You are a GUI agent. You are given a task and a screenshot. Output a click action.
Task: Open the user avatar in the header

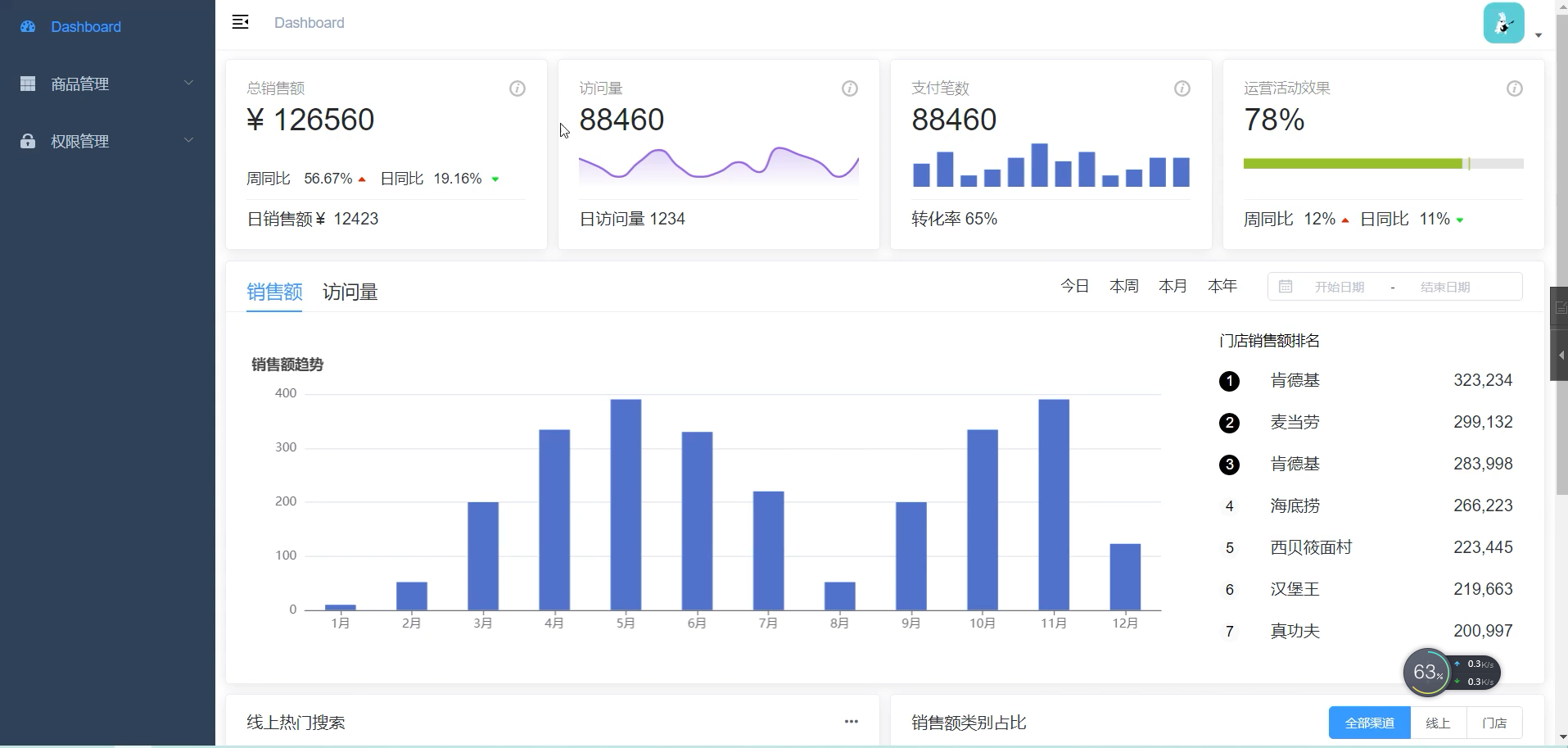(x=1503, y=23)
